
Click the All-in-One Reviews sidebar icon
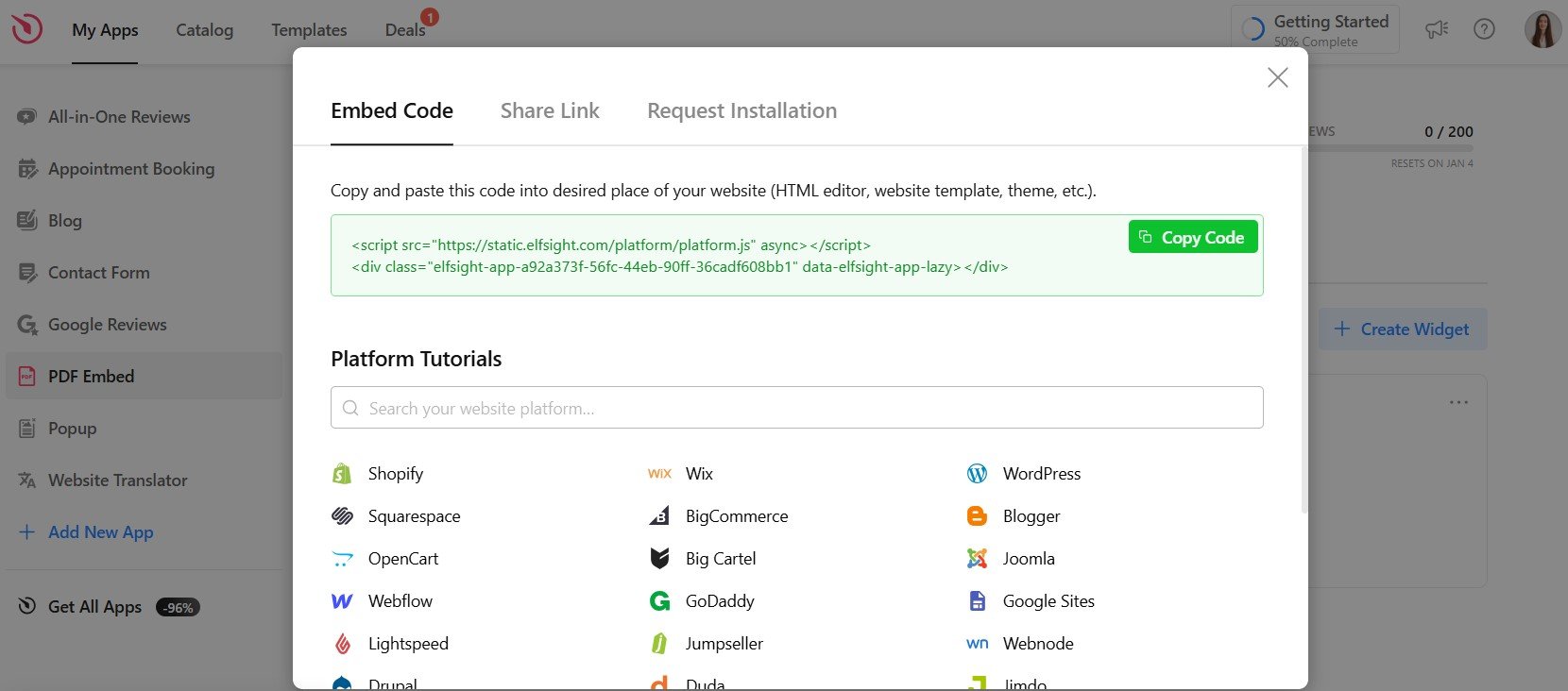tap(26, 117)
